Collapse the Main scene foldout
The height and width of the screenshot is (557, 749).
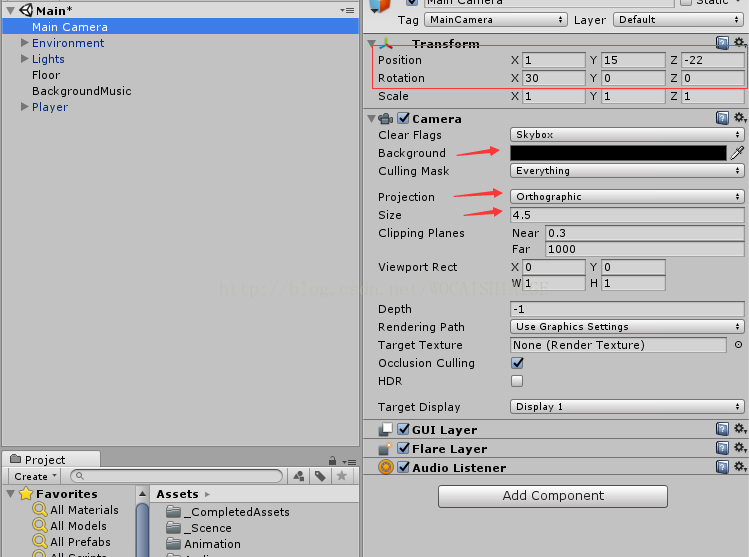coord(11,11)
